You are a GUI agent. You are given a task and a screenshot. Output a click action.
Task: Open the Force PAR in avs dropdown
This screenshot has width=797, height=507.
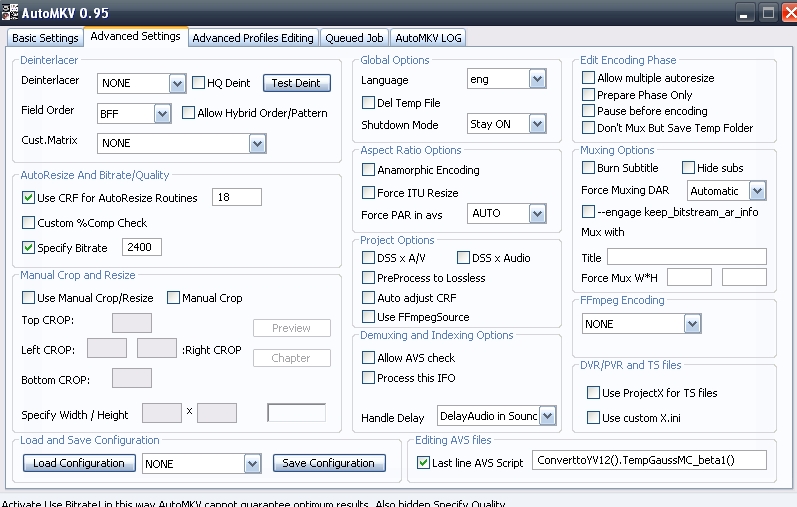pyautogui.click(x=537, y=214)
